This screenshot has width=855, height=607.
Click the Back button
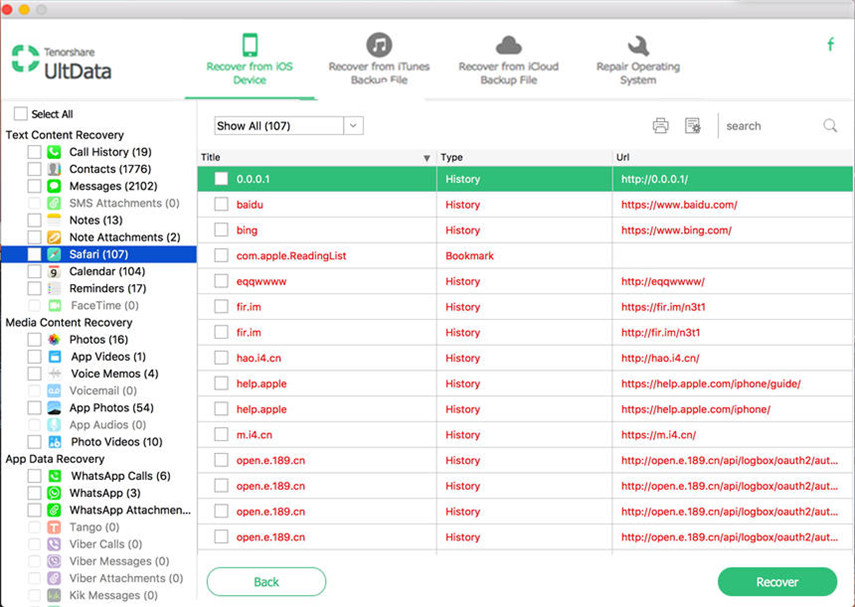pos(266,582)
